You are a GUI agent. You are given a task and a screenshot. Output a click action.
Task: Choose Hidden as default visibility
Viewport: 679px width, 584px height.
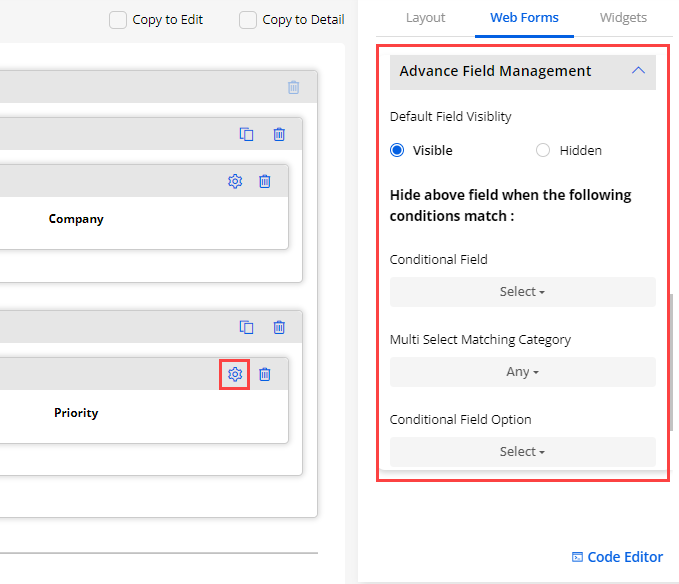543,151
